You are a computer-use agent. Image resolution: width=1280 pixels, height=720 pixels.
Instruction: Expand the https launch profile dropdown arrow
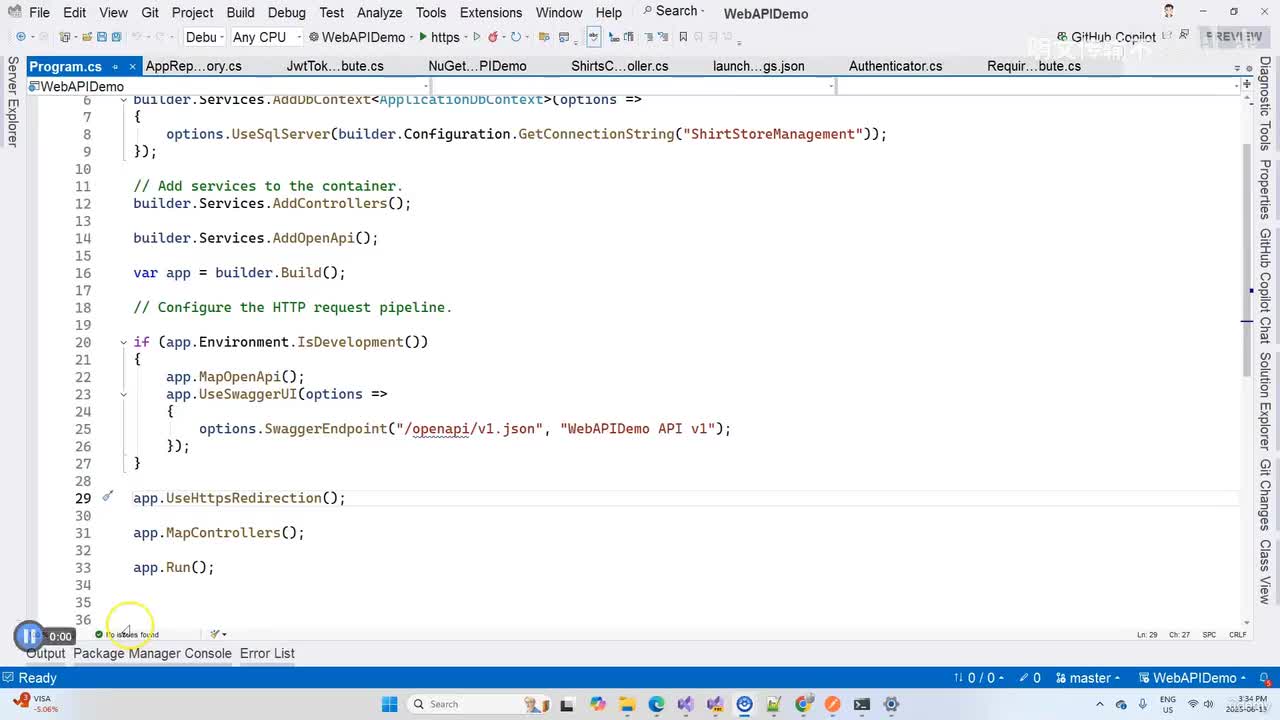[466, 37]
